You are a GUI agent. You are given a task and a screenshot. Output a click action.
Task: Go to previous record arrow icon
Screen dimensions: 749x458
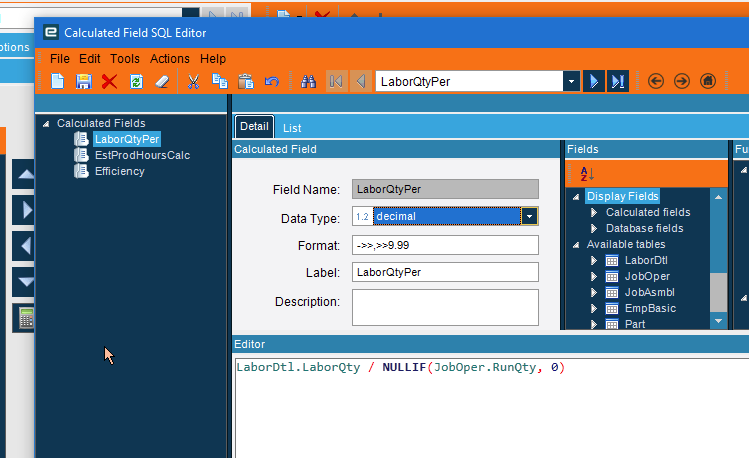pos(361,82)
